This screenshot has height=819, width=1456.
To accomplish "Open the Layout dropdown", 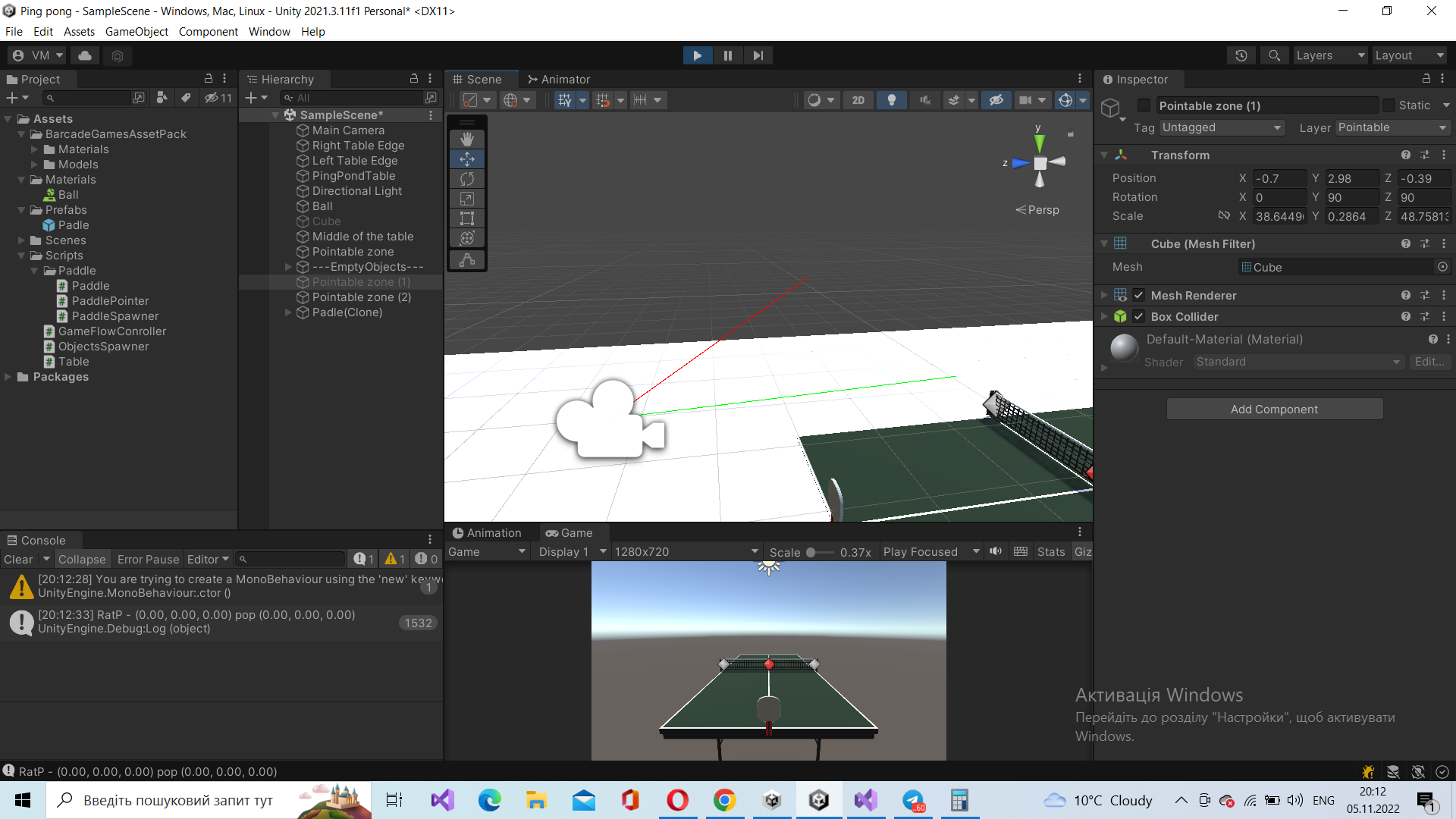I will point(1410,55).
